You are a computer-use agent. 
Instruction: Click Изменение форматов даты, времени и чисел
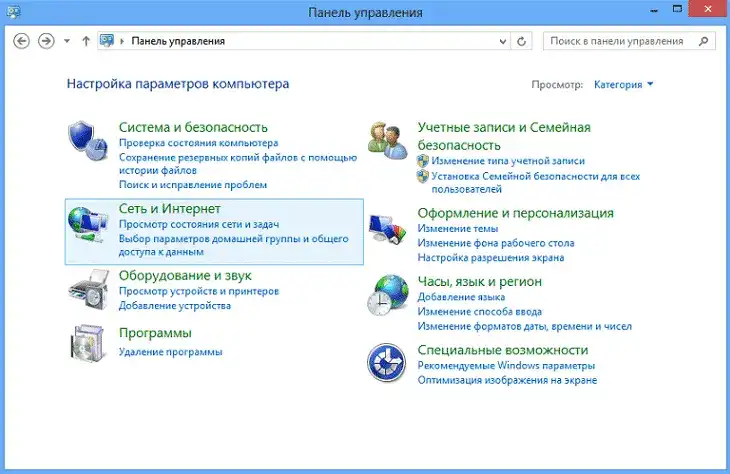(525, 326)
